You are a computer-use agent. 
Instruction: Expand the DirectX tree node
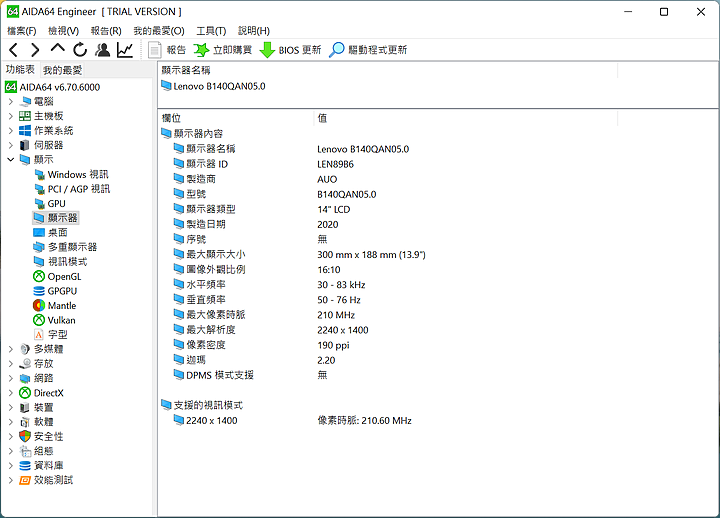11,393
